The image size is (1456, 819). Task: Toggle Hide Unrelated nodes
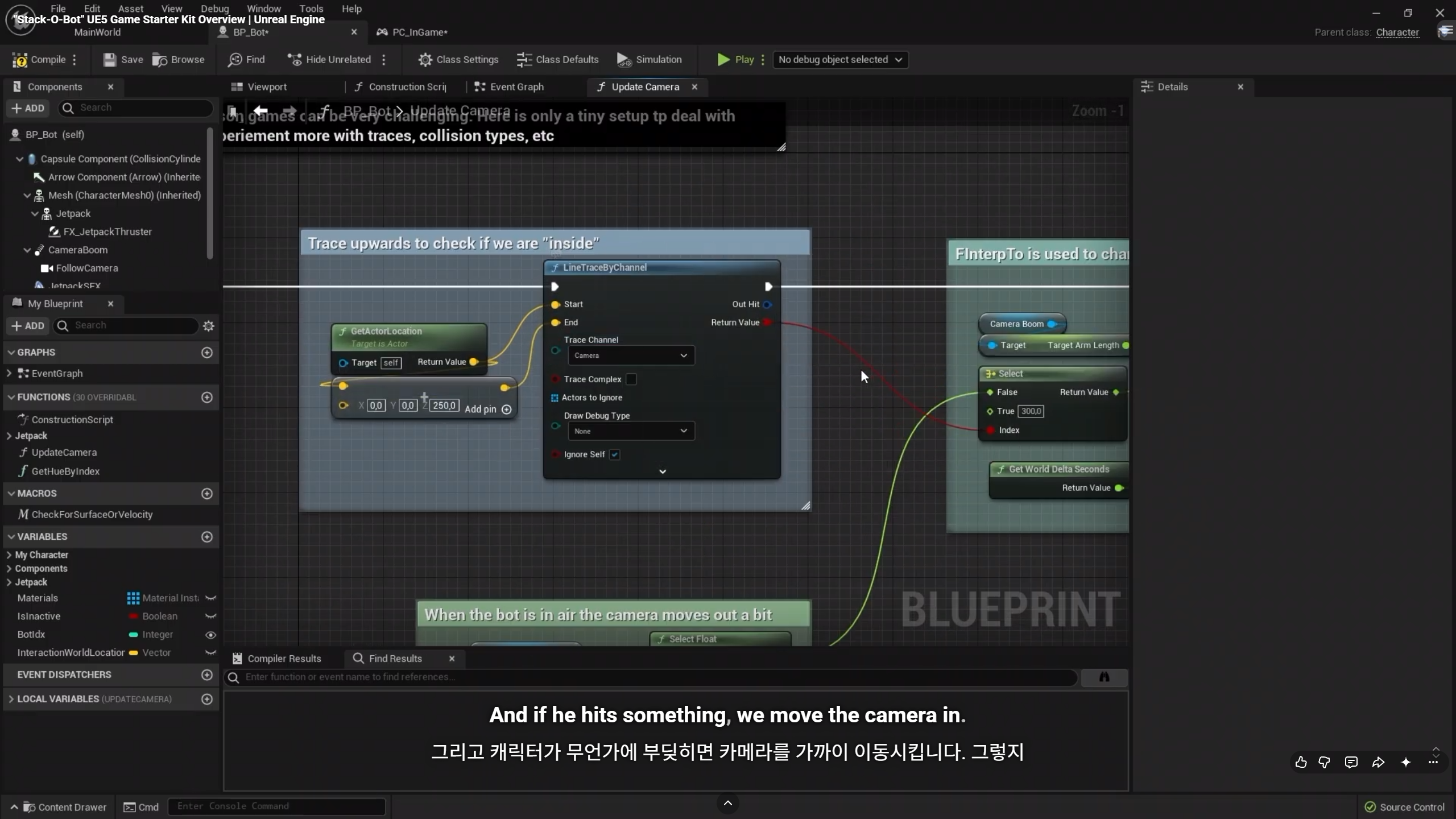click(x=329, y=60)
